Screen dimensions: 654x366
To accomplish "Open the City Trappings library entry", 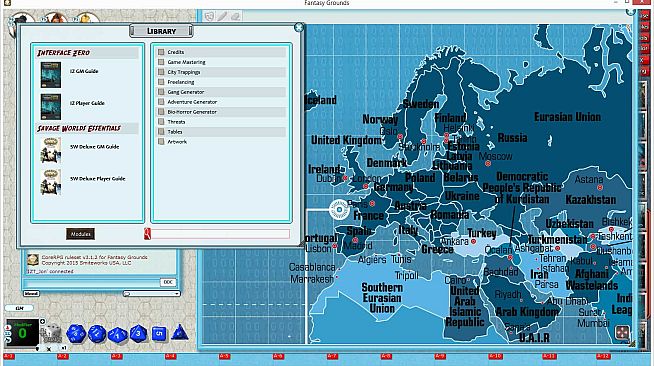I will [x=221, y=72].
